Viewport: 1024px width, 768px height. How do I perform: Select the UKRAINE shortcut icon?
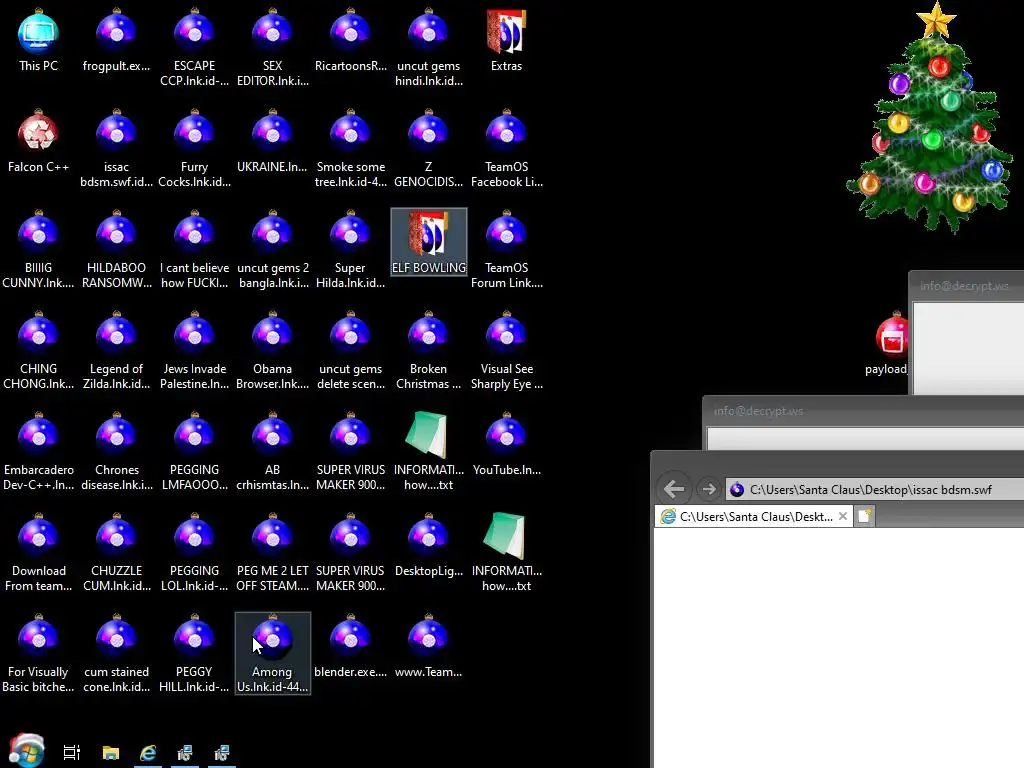click(x=272, y=142)
